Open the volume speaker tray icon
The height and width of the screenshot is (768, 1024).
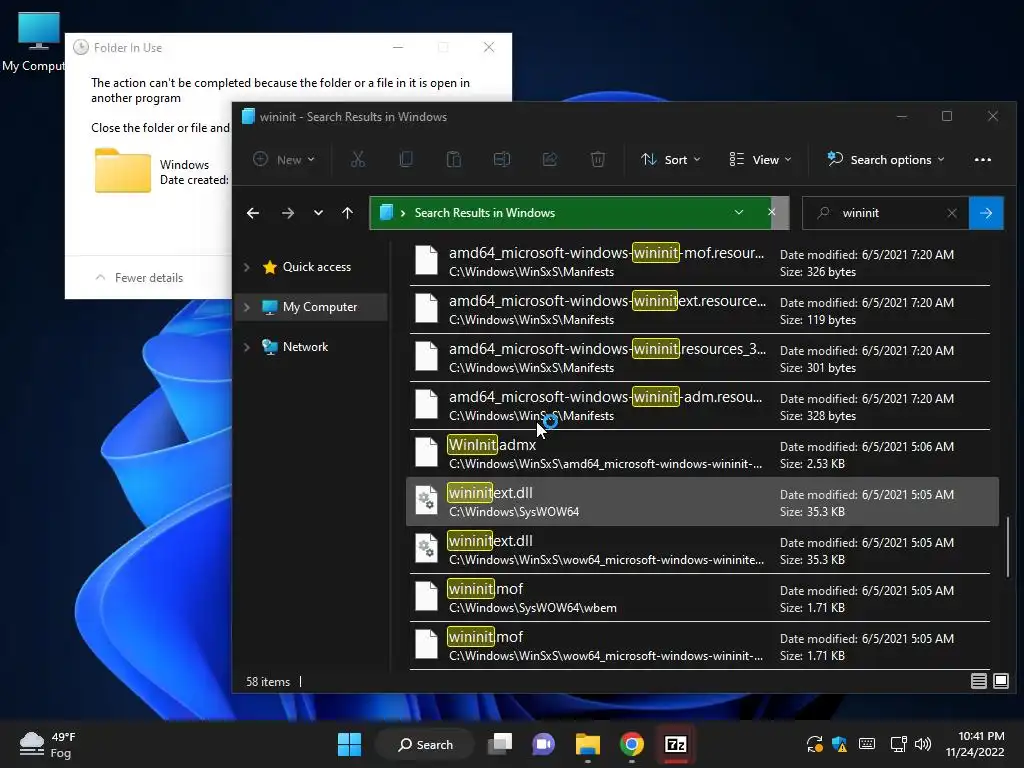coord(923,744)
